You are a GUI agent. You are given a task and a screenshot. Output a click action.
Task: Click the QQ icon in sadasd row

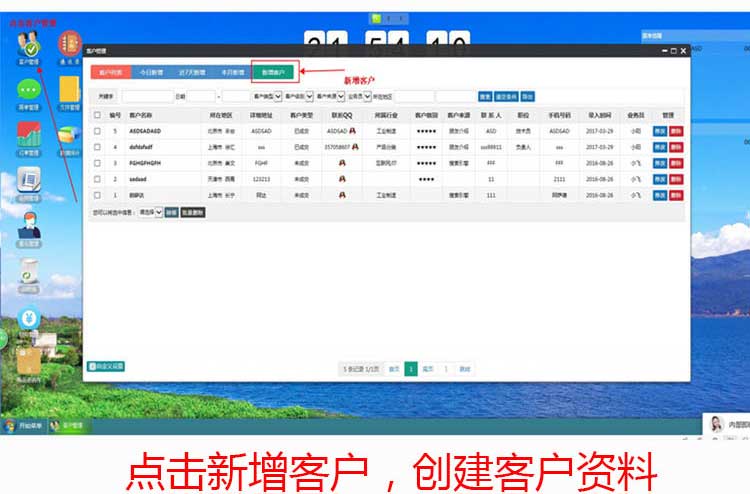[342, 179]
